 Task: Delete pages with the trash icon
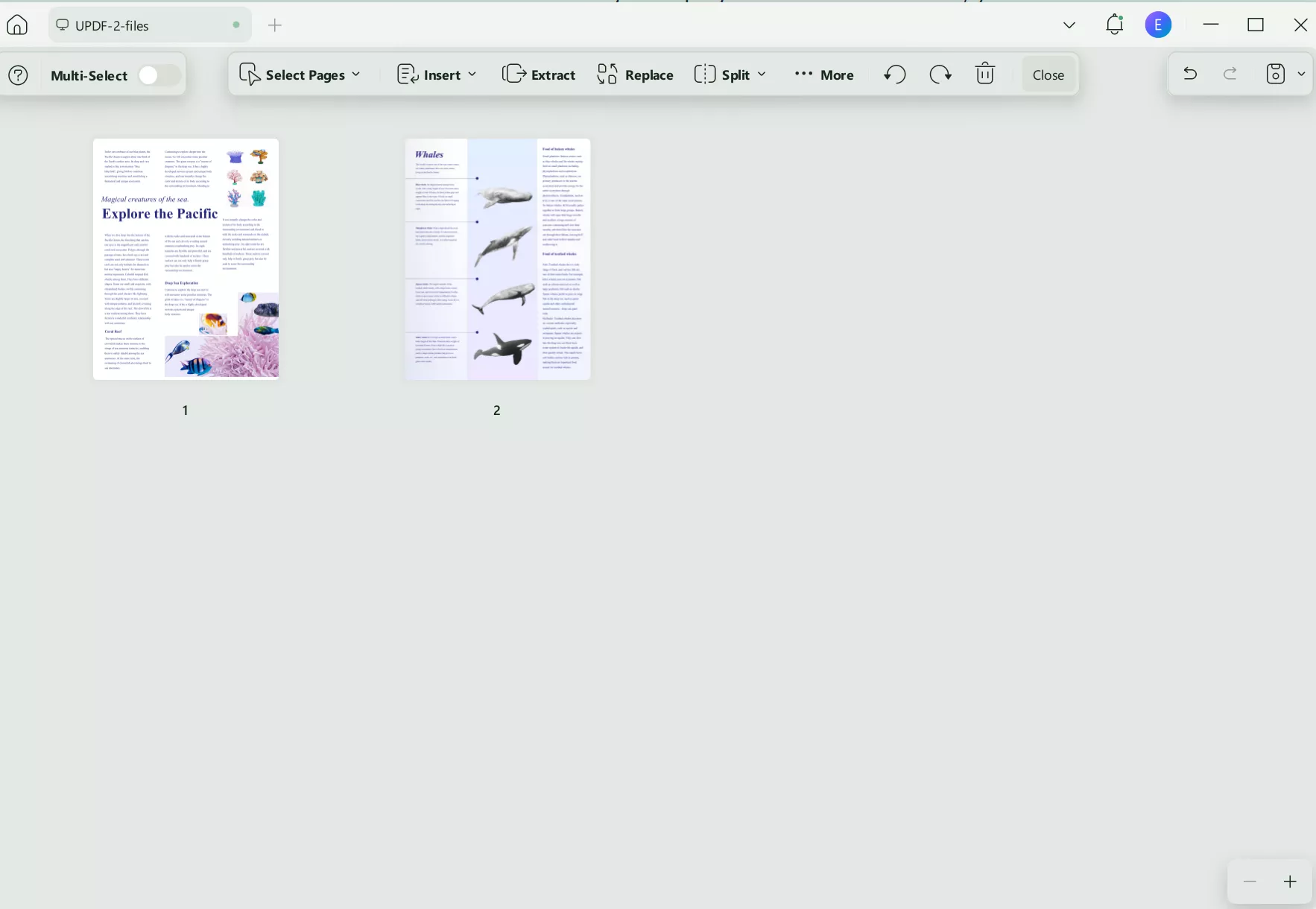tap(985, 74)
